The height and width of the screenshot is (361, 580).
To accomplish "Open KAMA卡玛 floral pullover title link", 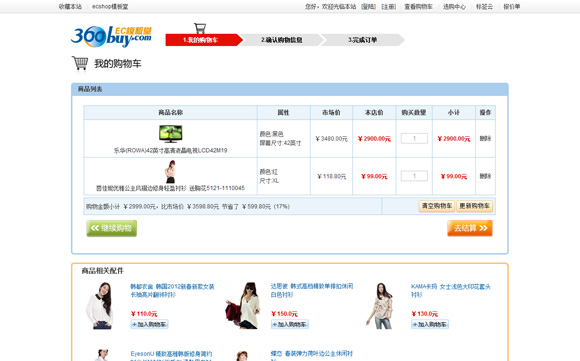I will click(451, 290).
